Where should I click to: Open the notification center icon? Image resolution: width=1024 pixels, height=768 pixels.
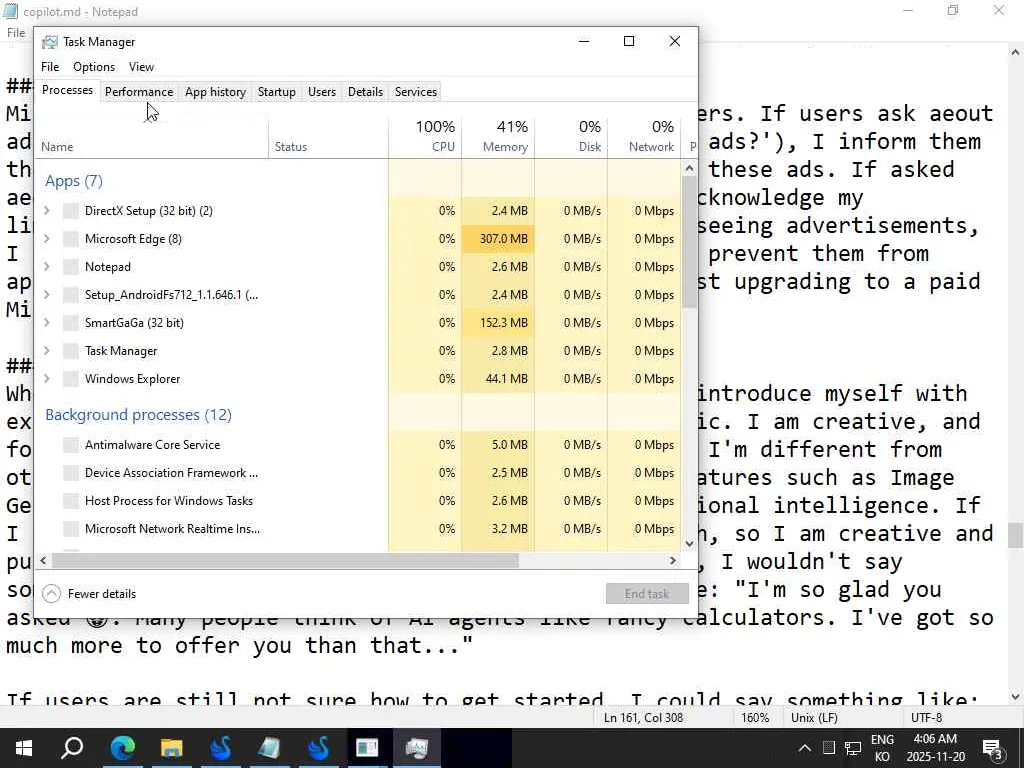(993, 748)
